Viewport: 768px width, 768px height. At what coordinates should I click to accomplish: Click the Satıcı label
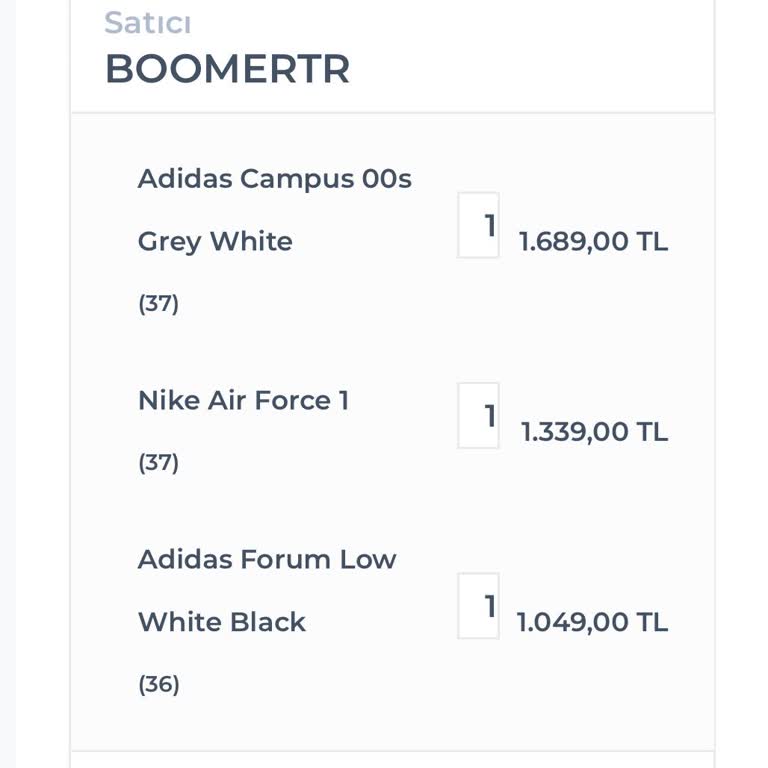click(147, 22)
